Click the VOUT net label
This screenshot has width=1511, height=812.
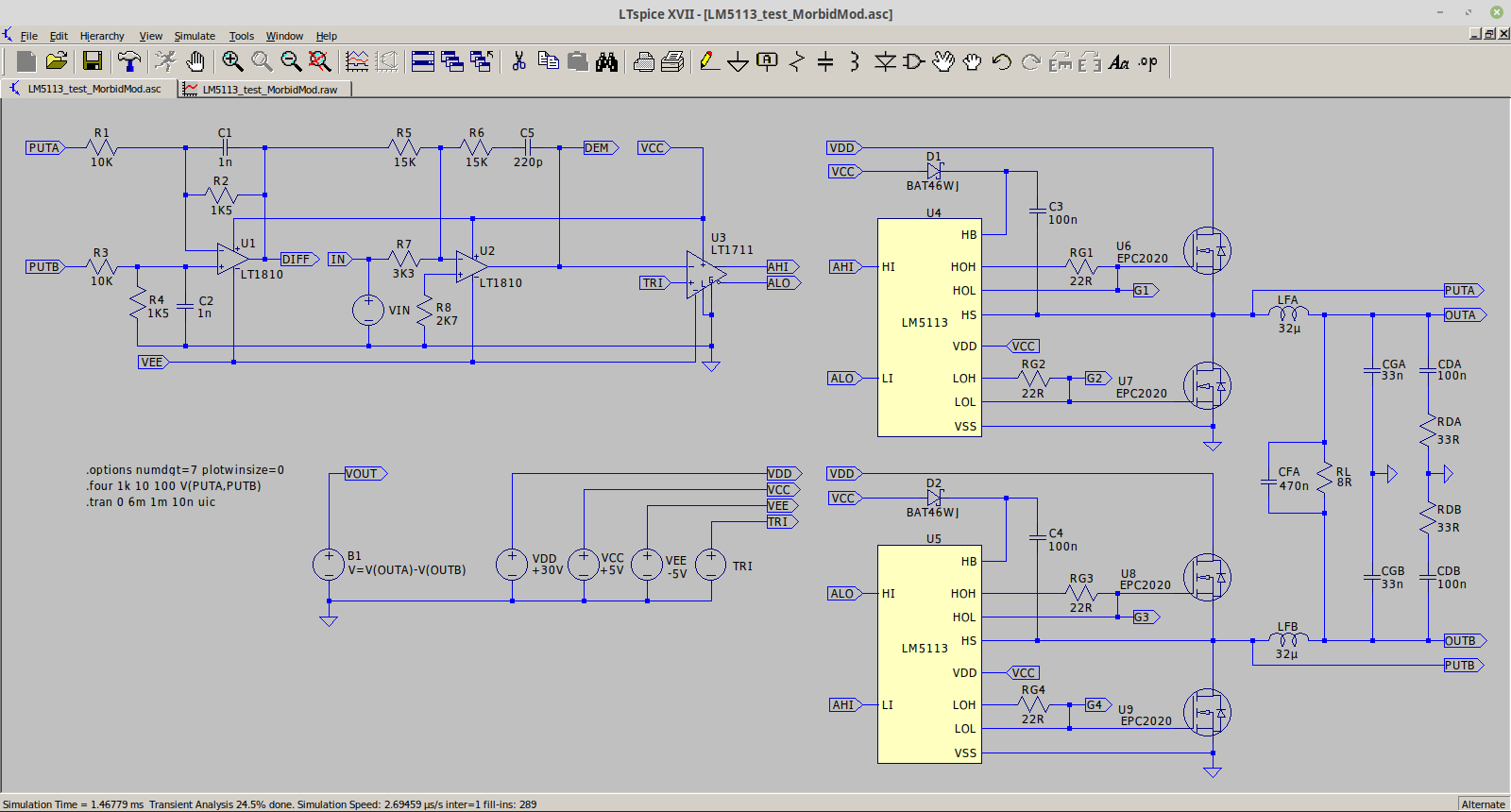coord(365,474)
